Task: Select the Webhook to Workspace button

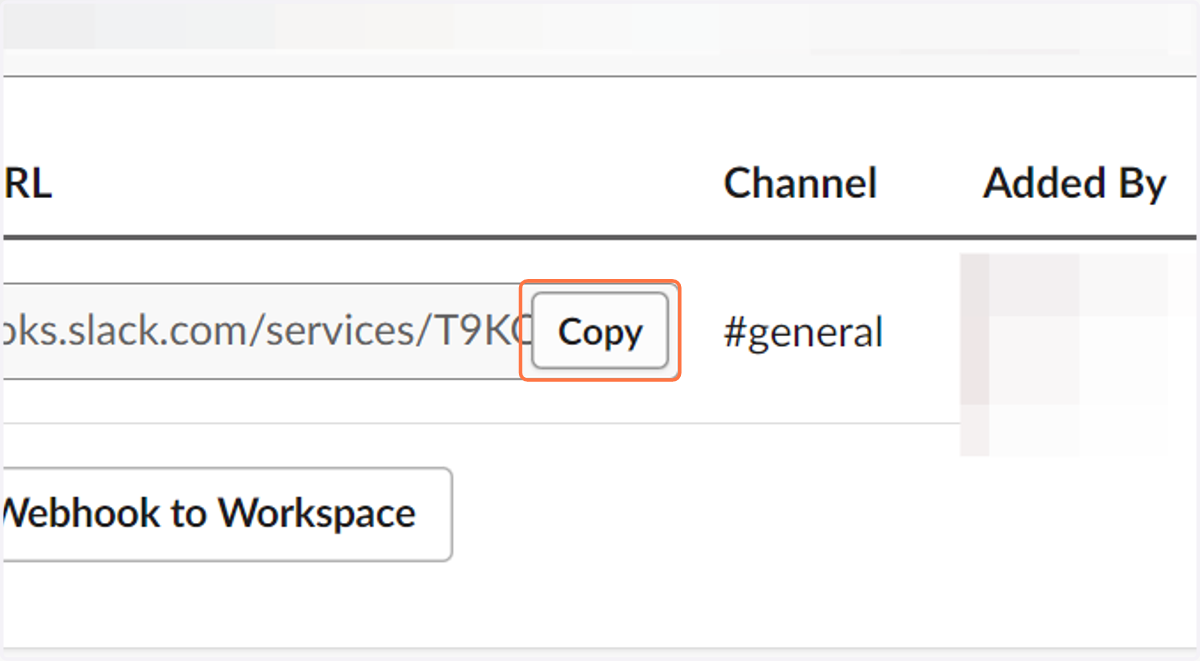Action: (226, 514)
